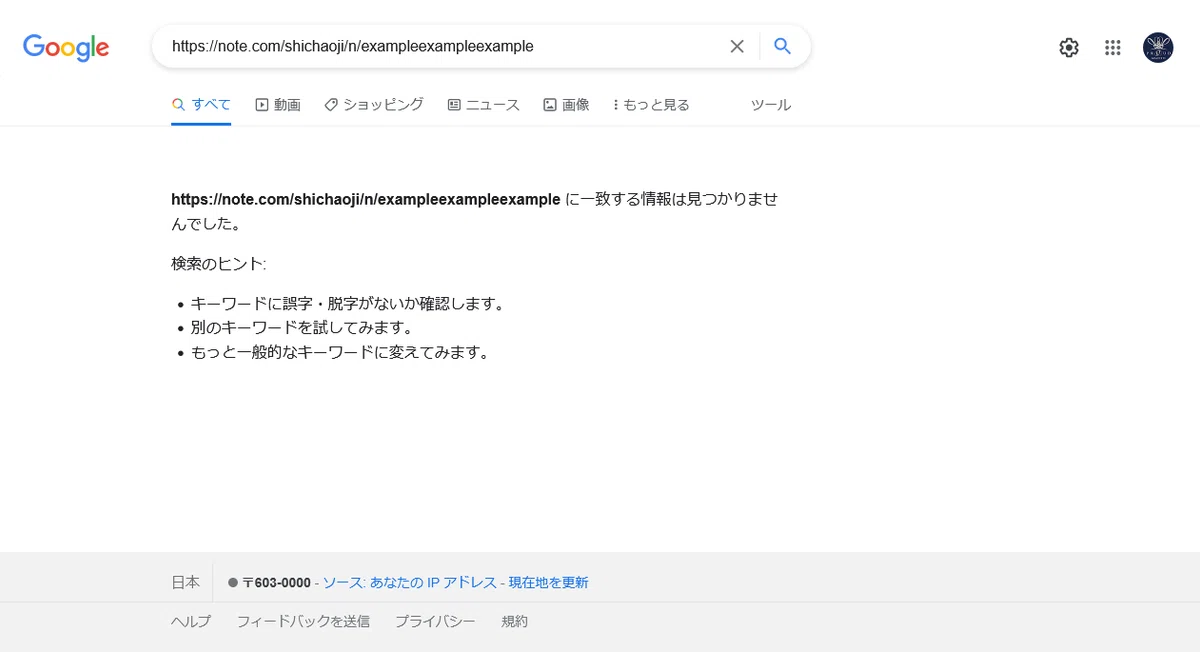The height and width of the screenshot is (652, 1200).
Task: Click tip about 誤字・脱字 check
Action: point(347,303)
